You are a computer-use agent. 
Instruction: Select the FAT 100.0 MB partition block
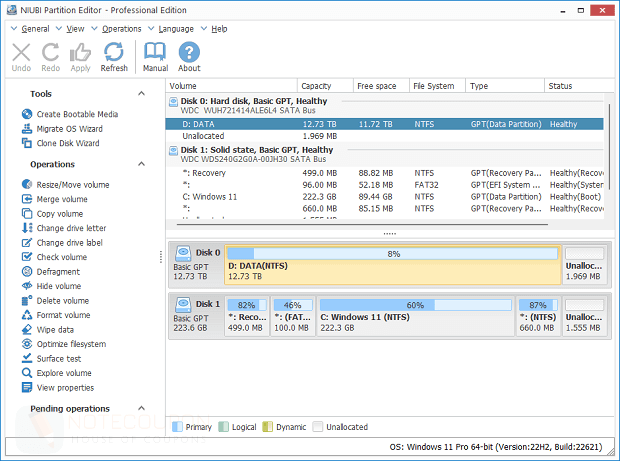pos(293,316)
